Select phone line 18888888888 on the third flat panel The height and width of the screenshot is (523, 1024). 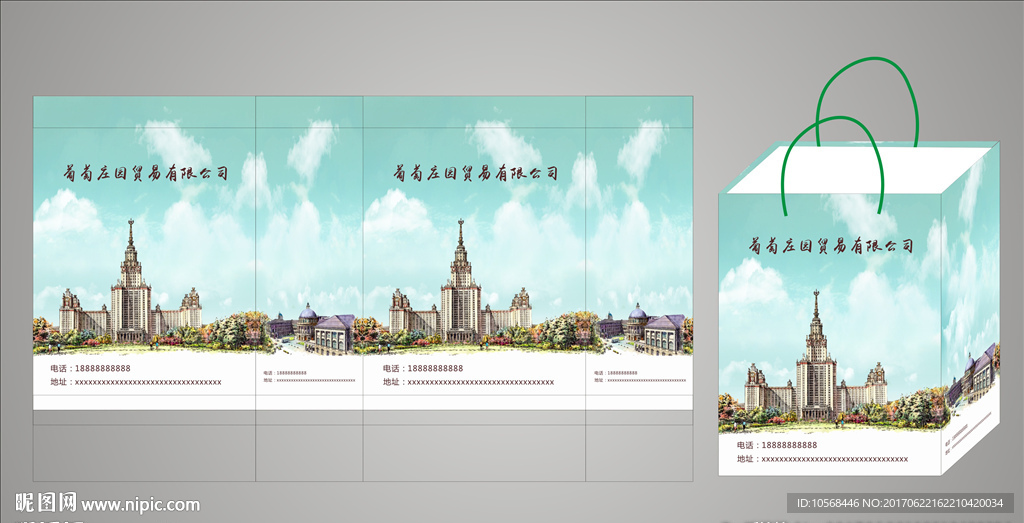(423, 368)
